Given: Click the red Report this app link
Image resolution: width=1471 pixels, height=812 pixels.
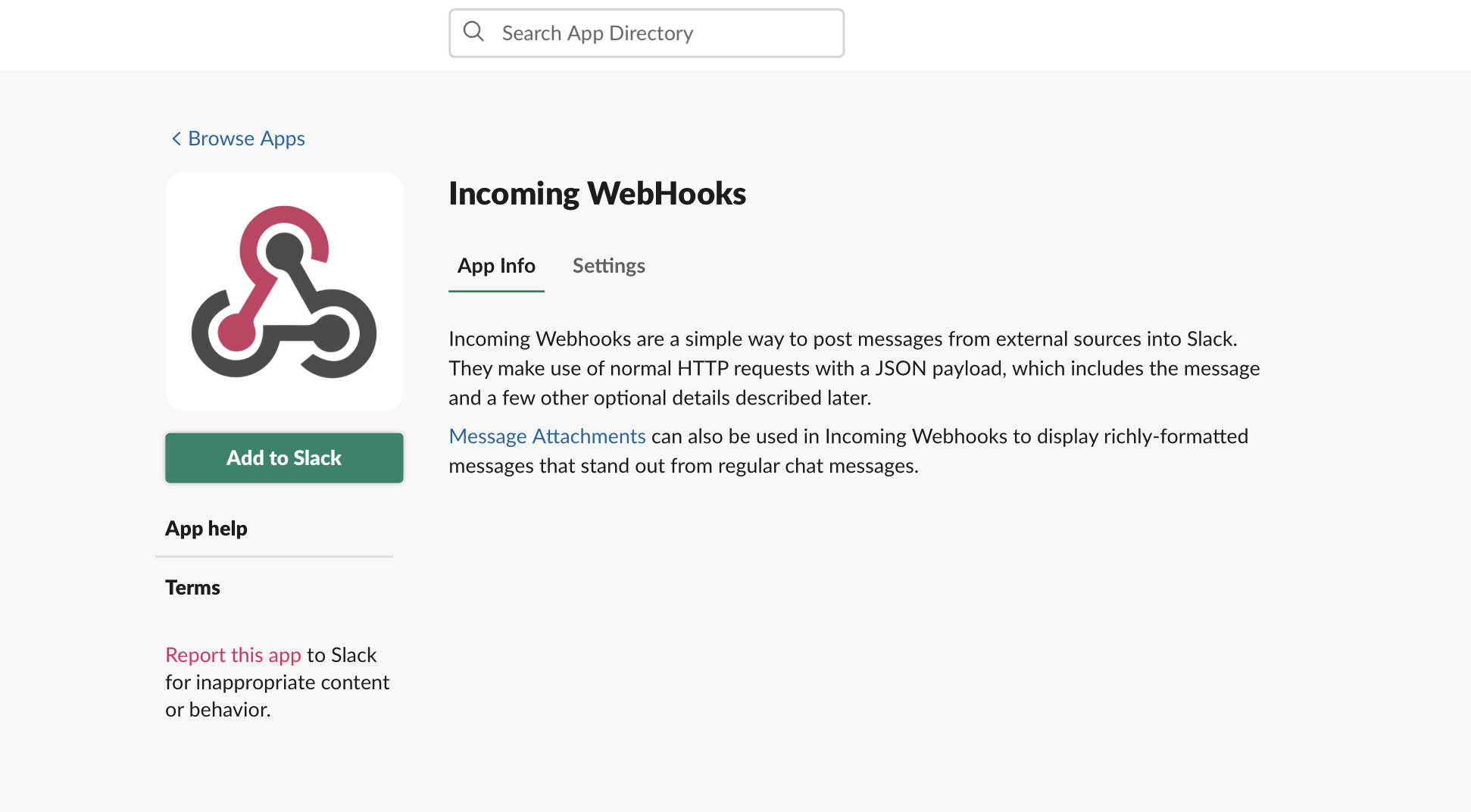Looking at the screenshot, I should point(233,654).
